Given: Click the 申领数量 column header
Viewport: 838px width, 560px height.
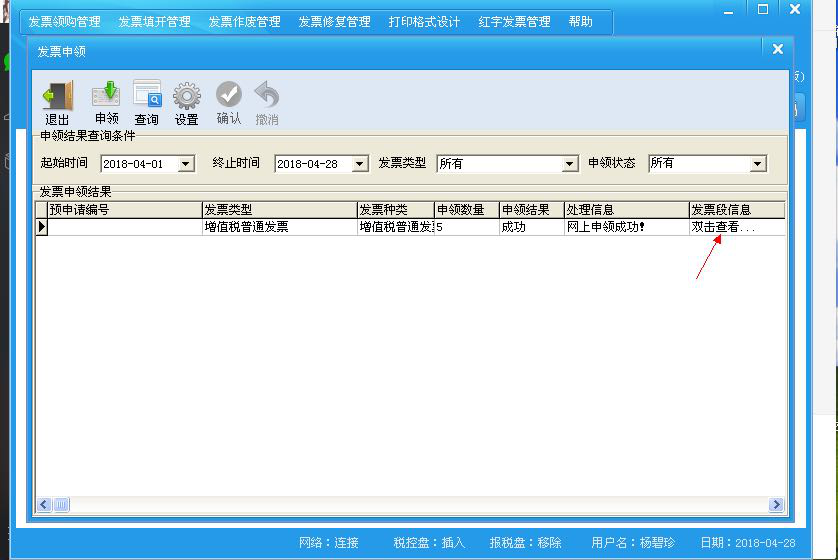Looking at the screenshot, I should click(466, 210).
